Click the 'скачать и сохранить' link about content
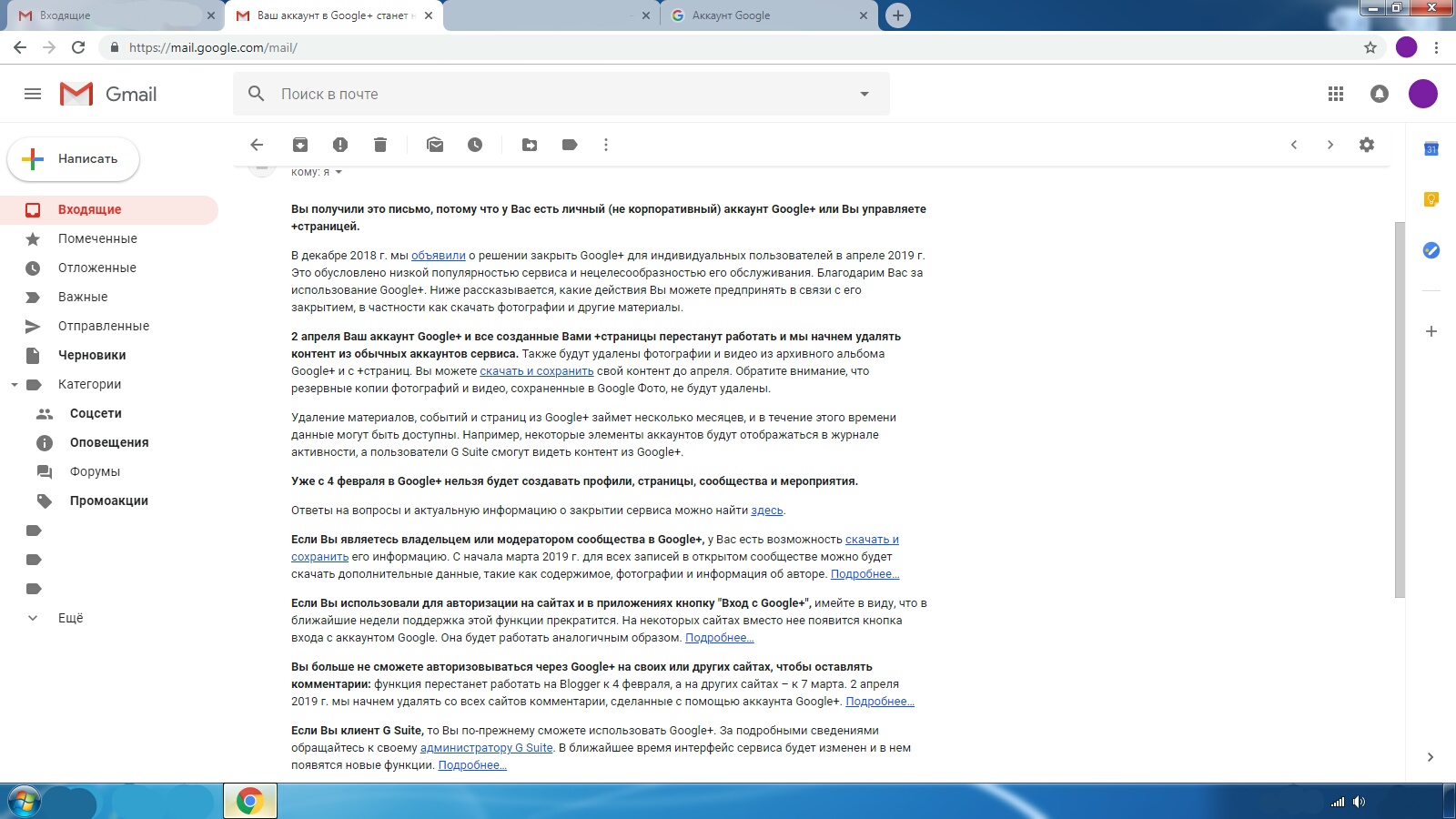 coord(537,371)
